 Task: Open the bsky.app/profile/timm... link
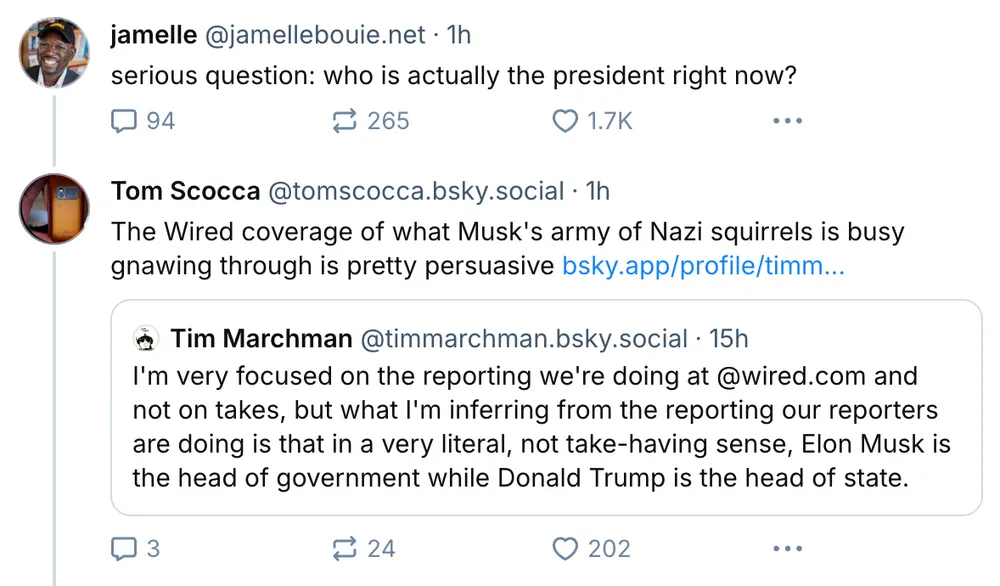pos(703,266)
